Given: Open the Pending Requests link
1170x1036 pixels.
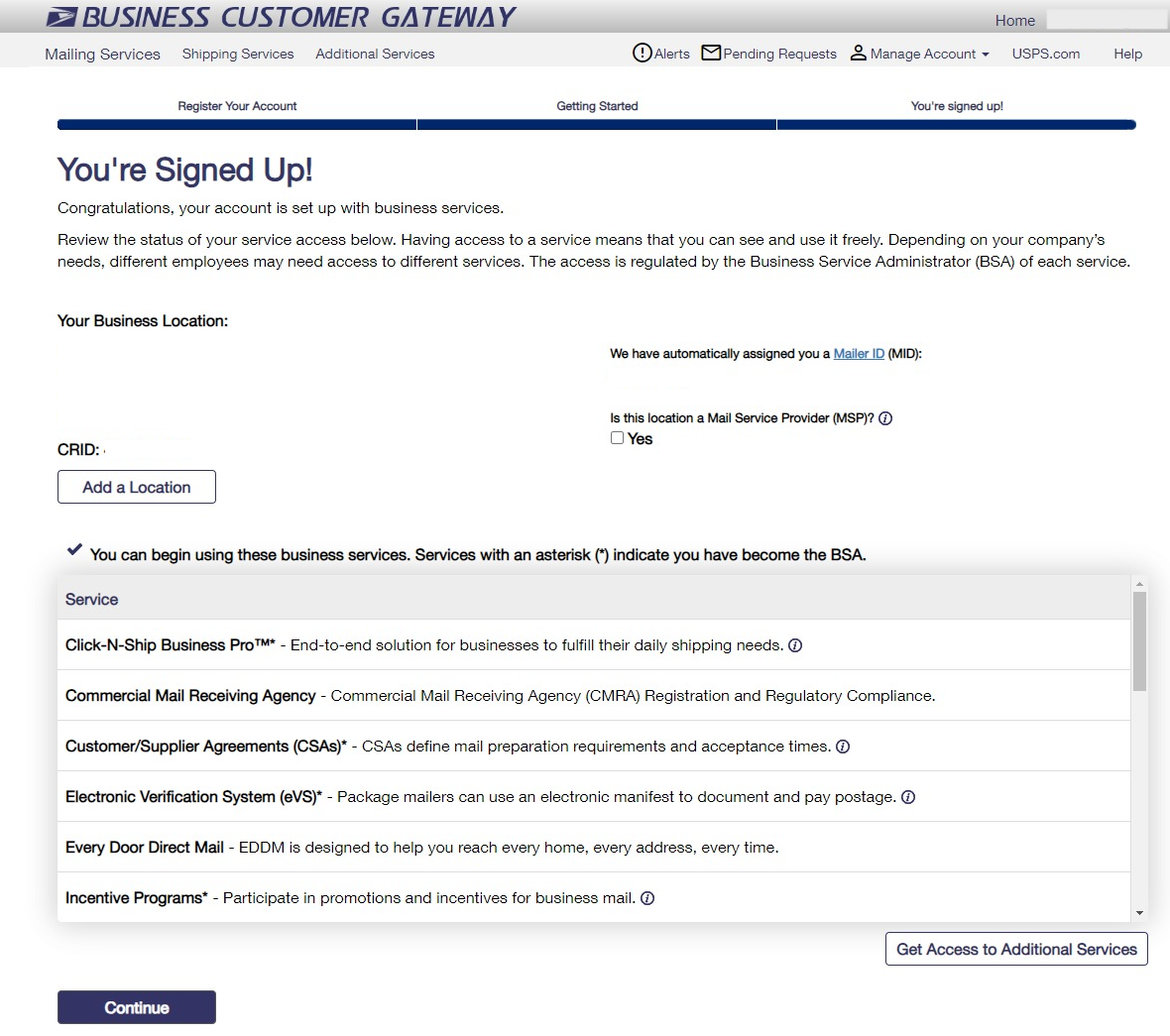Looking at the screenshot, I should click(x=779, y=54).
